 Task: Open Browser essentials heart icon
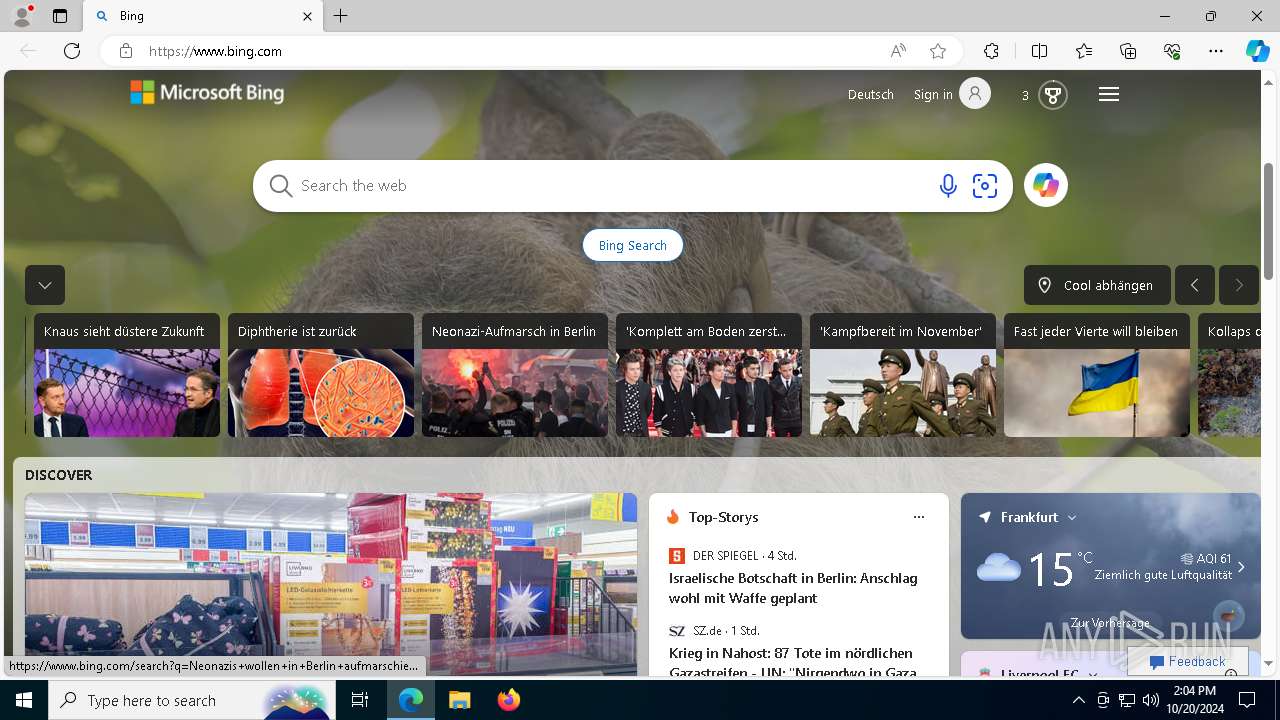(x=1172, y=51)
